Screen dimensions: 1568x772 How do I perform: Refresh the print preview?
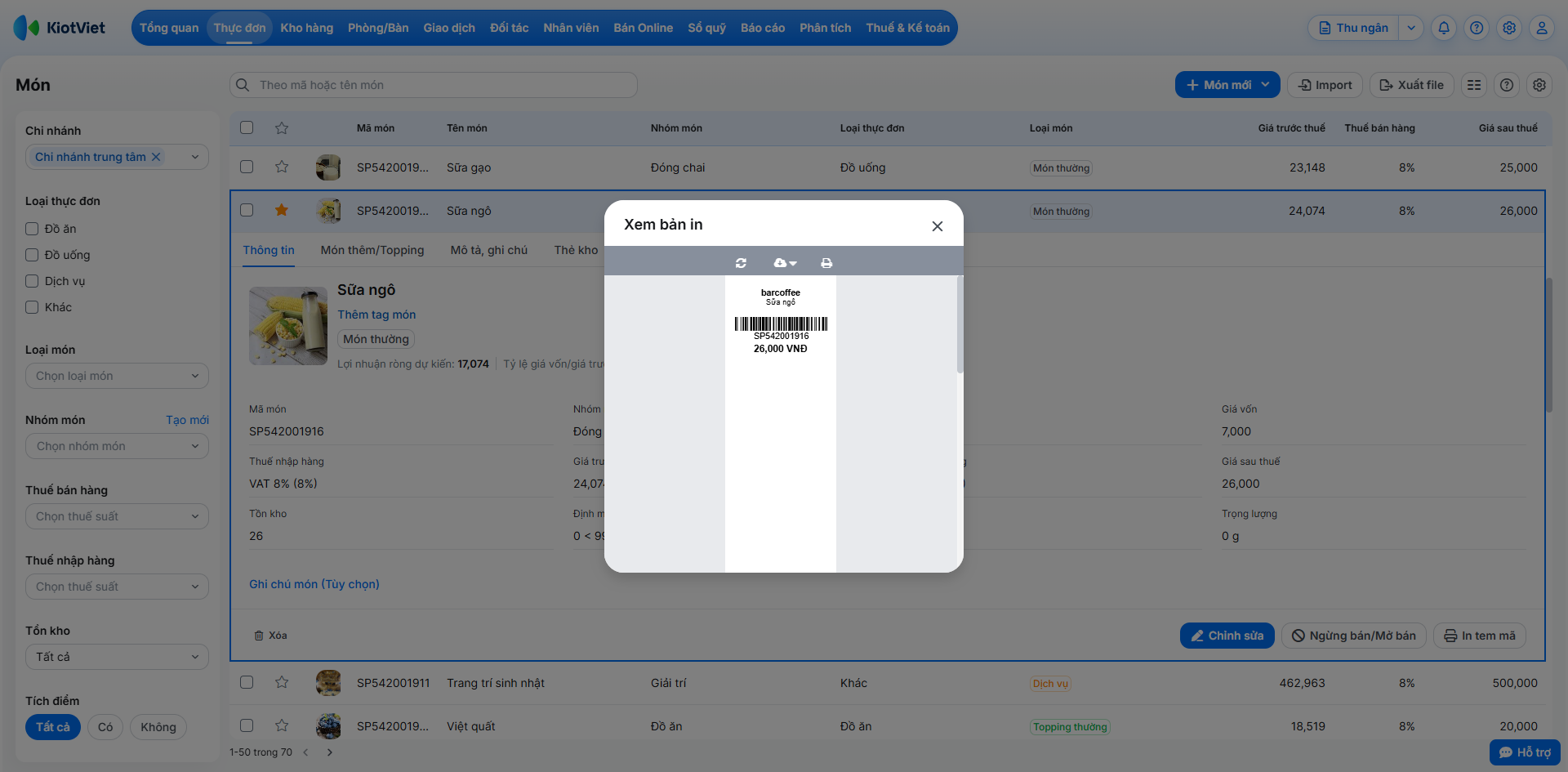tap(741, 263)
